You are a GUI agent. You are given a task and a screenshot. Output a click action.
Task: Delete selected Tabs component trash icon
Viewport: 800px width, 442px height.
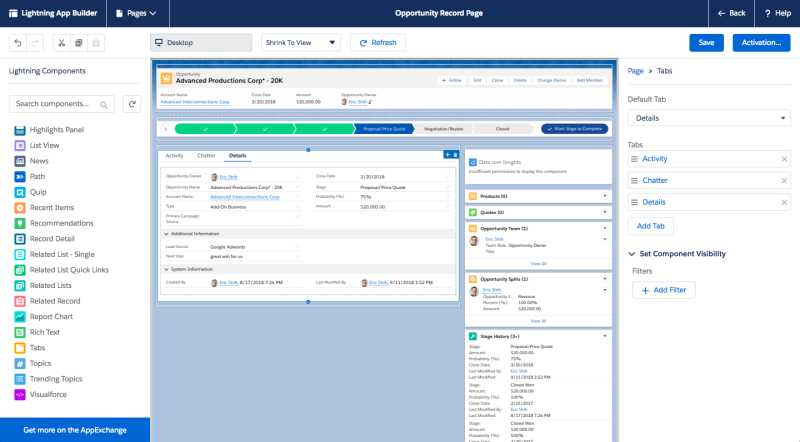click(456, 155)
